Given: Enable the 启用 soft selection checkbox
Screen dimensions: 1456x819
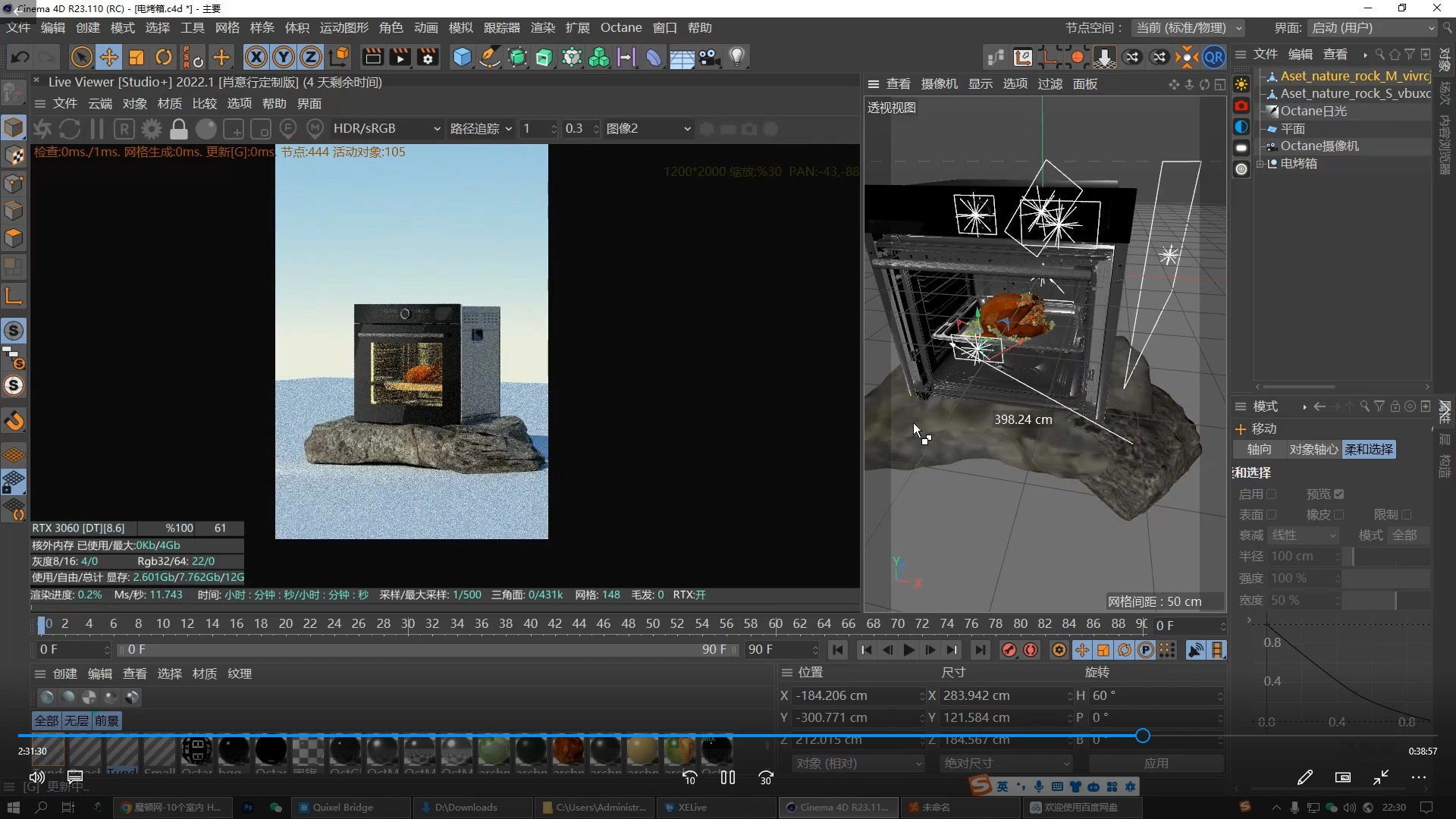Looking at the screenshot, I should (x=1272, y=494).
